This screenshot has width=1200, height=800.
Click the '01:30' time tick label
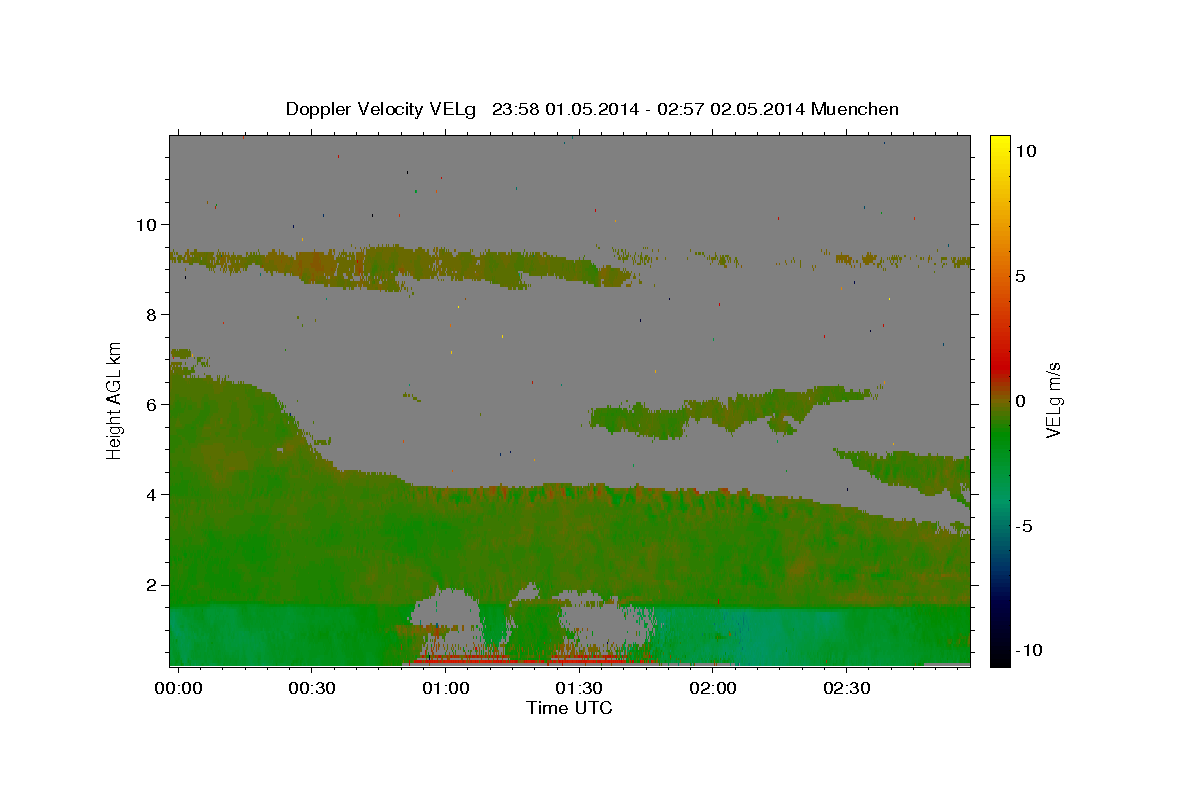tap(579, 688)
